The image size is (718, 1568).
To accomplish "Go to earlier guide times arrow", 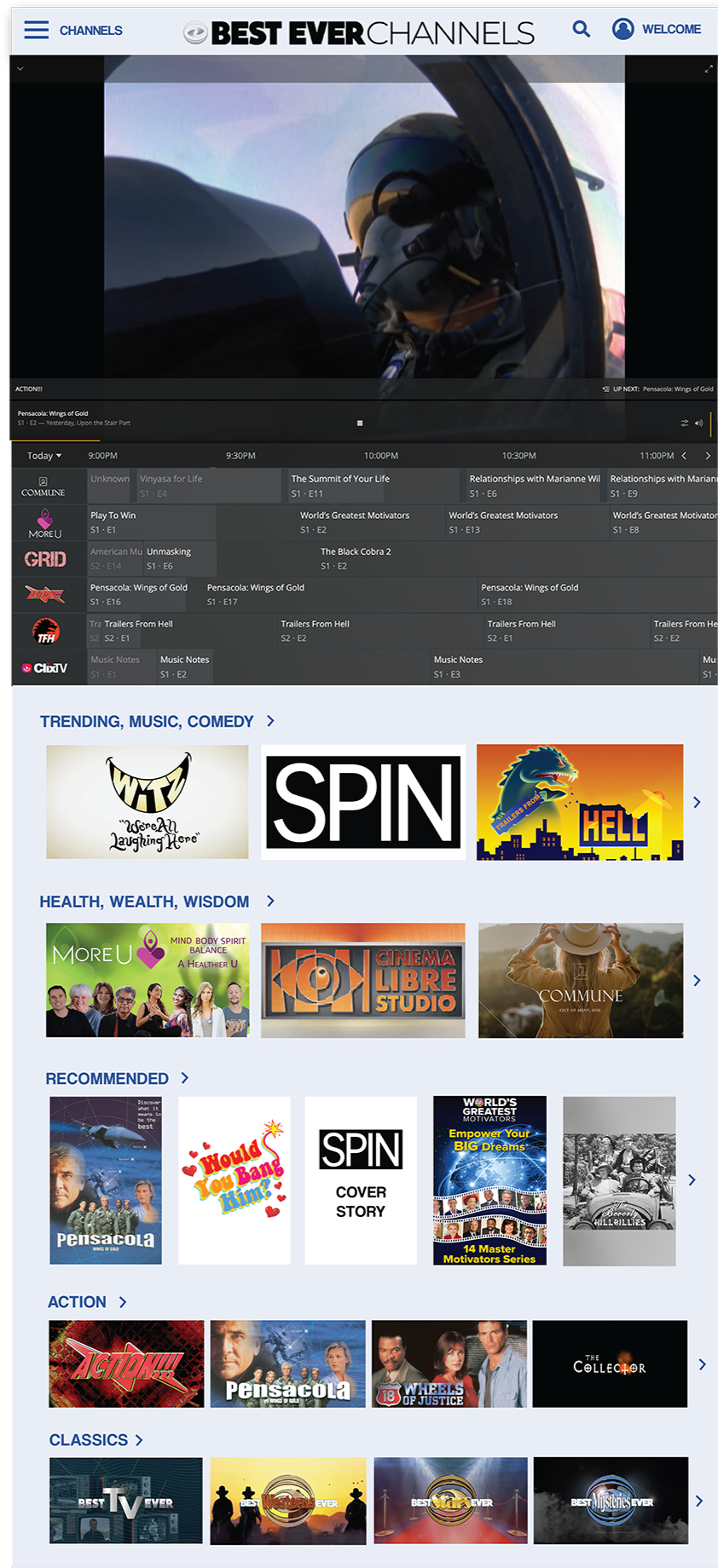I will click(684, 456).
